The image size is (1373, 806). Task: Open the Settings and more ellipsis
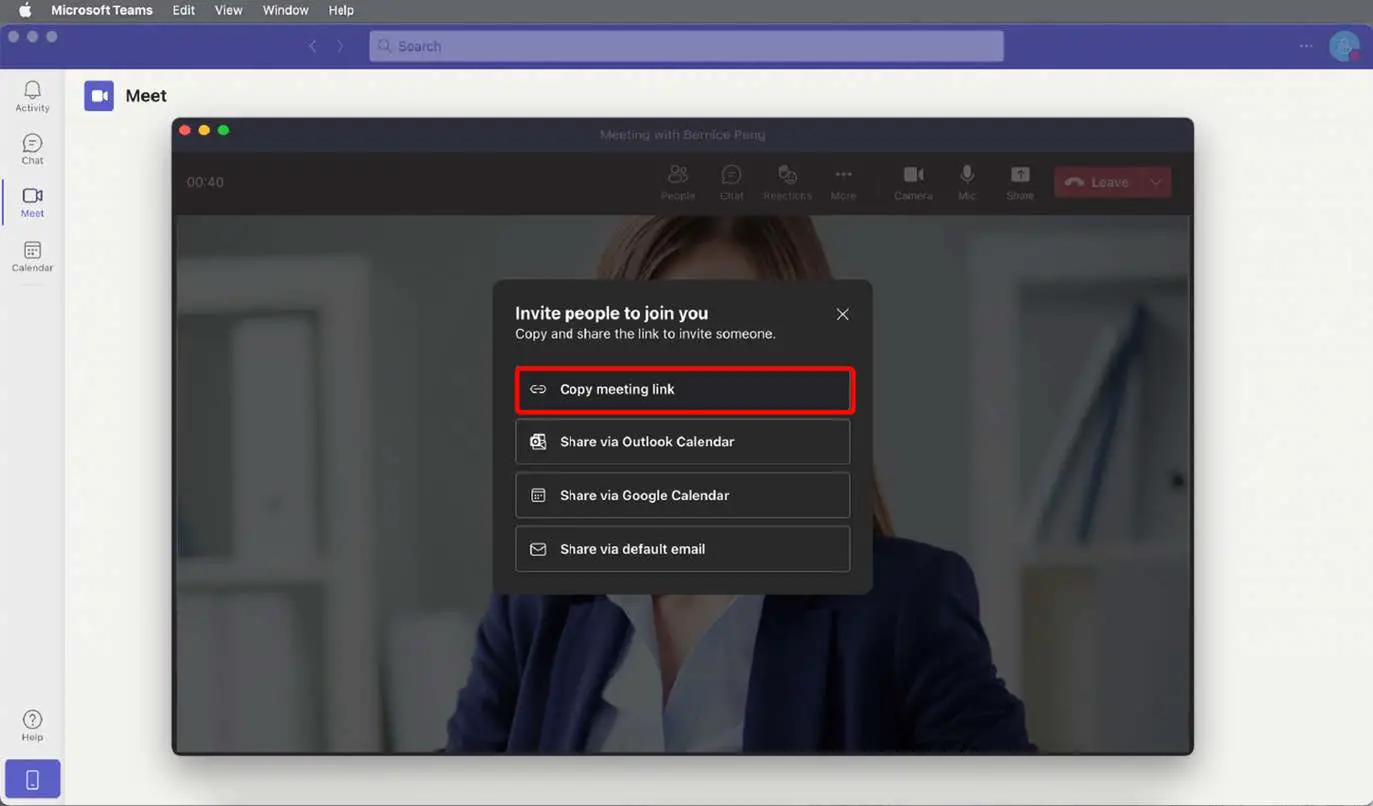click(1306, 46)
